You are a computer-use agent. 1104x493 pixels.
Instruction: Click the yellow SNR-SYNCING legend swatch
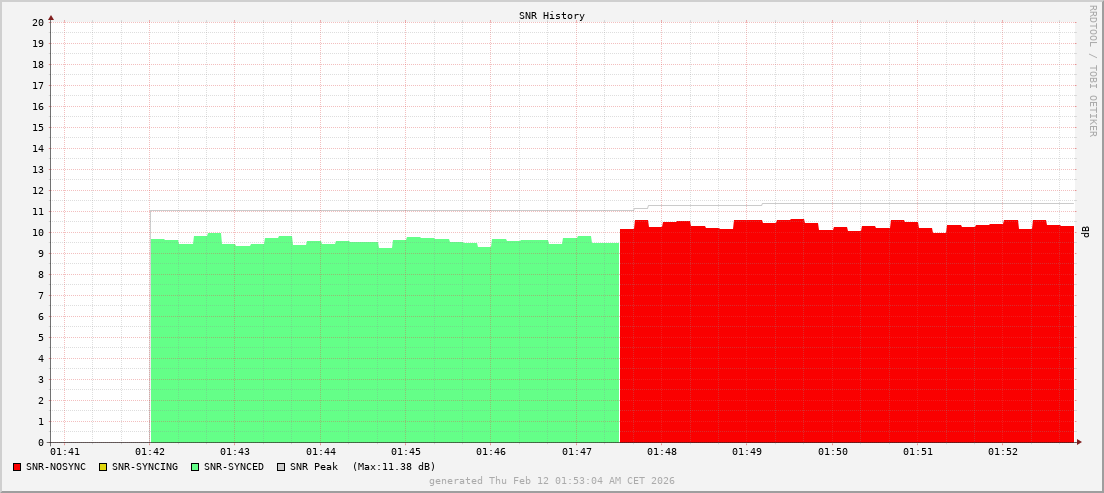[x=102, y=467]
